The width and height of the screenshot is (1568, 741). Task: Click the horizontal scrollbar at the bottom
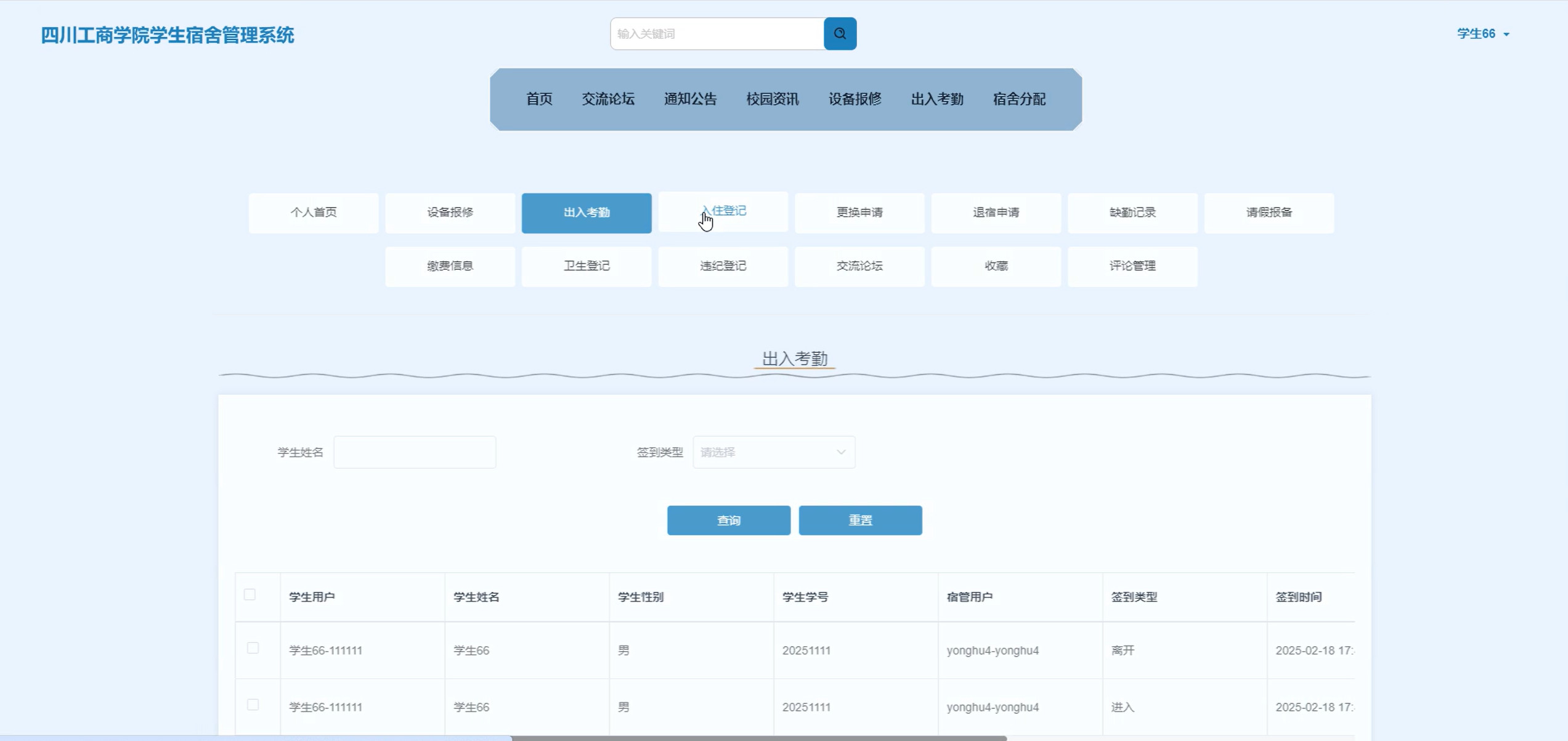(759, 737)
